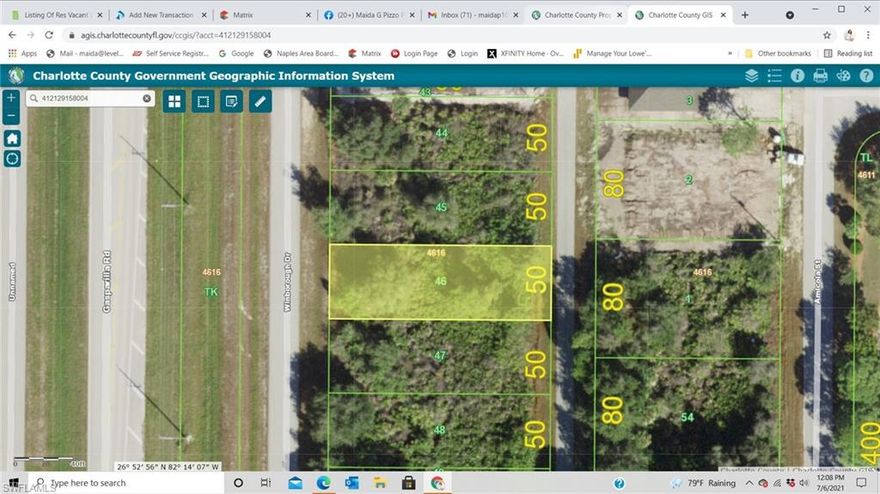
Task: Open the GIS help icon
Action: pos(867,76)
